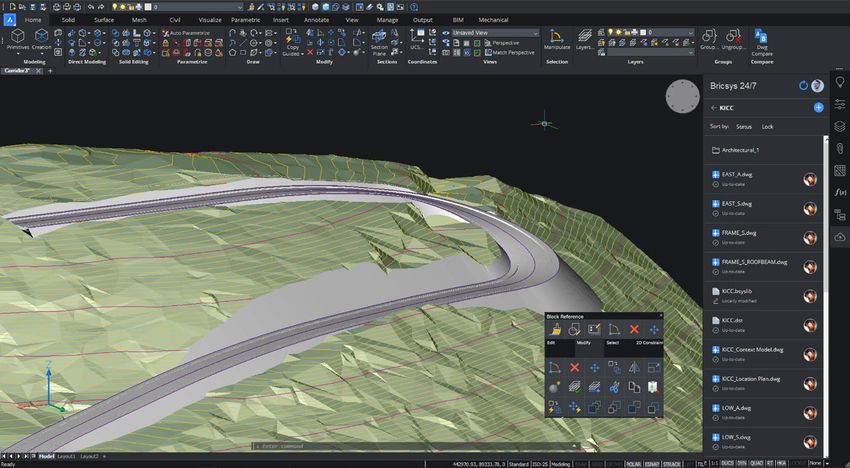
Task: Switch to the Civil ribbon tab
Action: [174, 19]
